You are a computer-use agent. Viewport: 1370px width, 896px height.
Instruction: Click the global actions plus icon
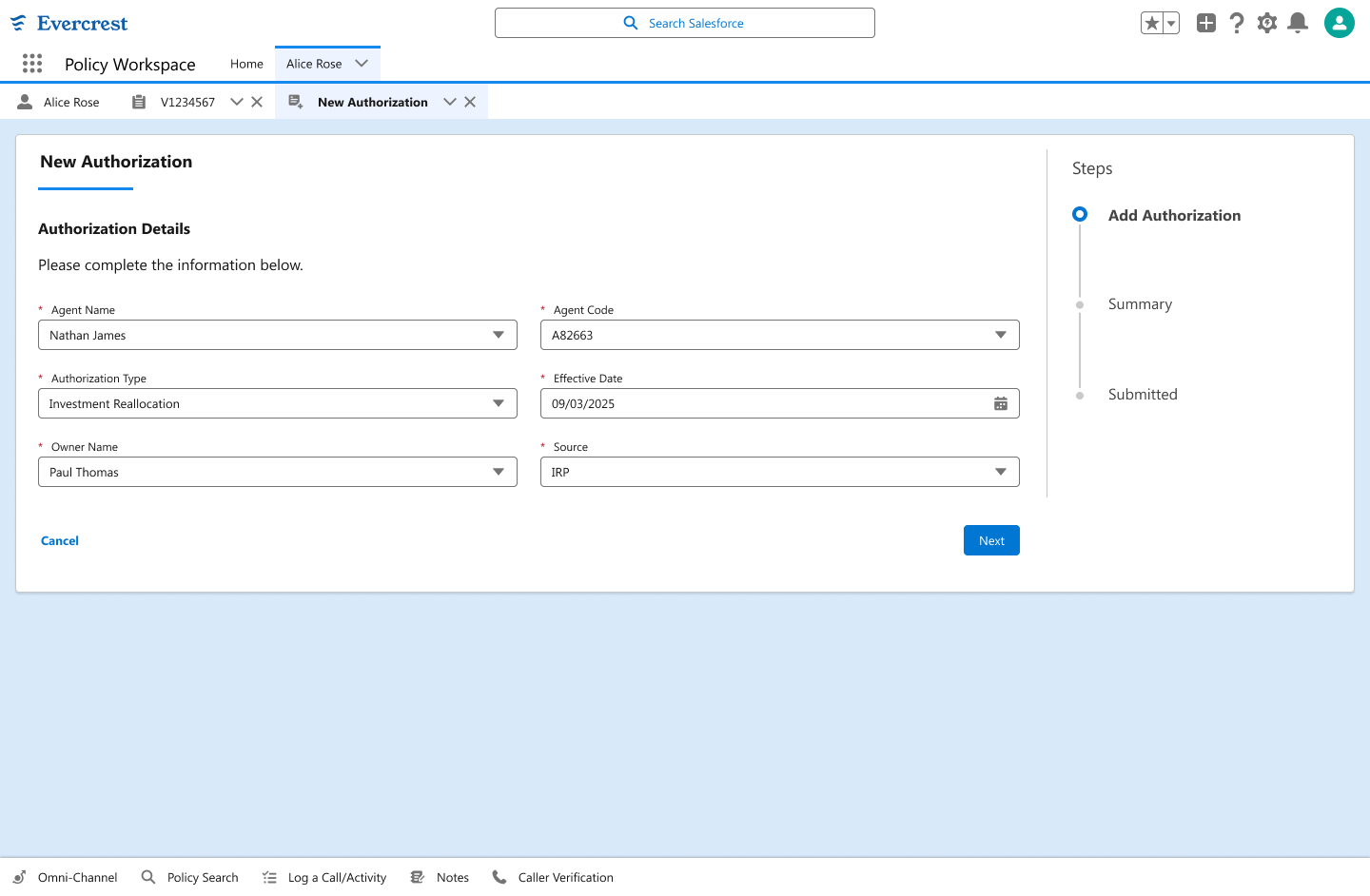[1206, 23]
